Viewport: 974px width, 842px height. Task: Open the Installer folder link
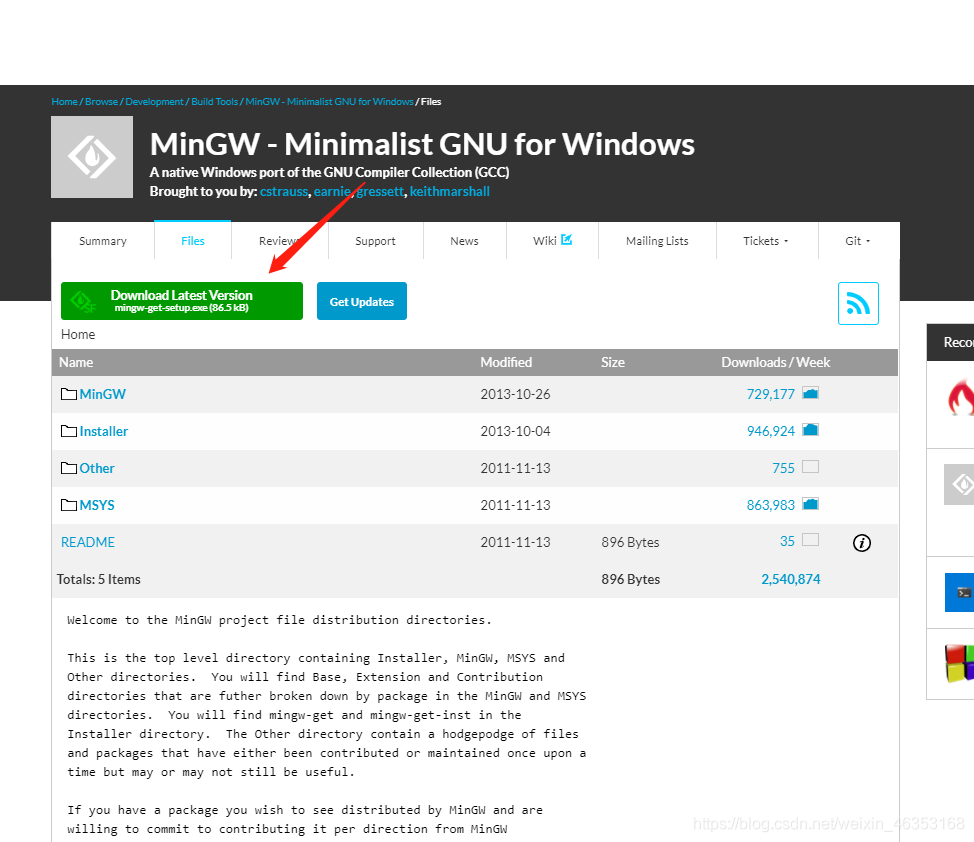pos(104,431)
